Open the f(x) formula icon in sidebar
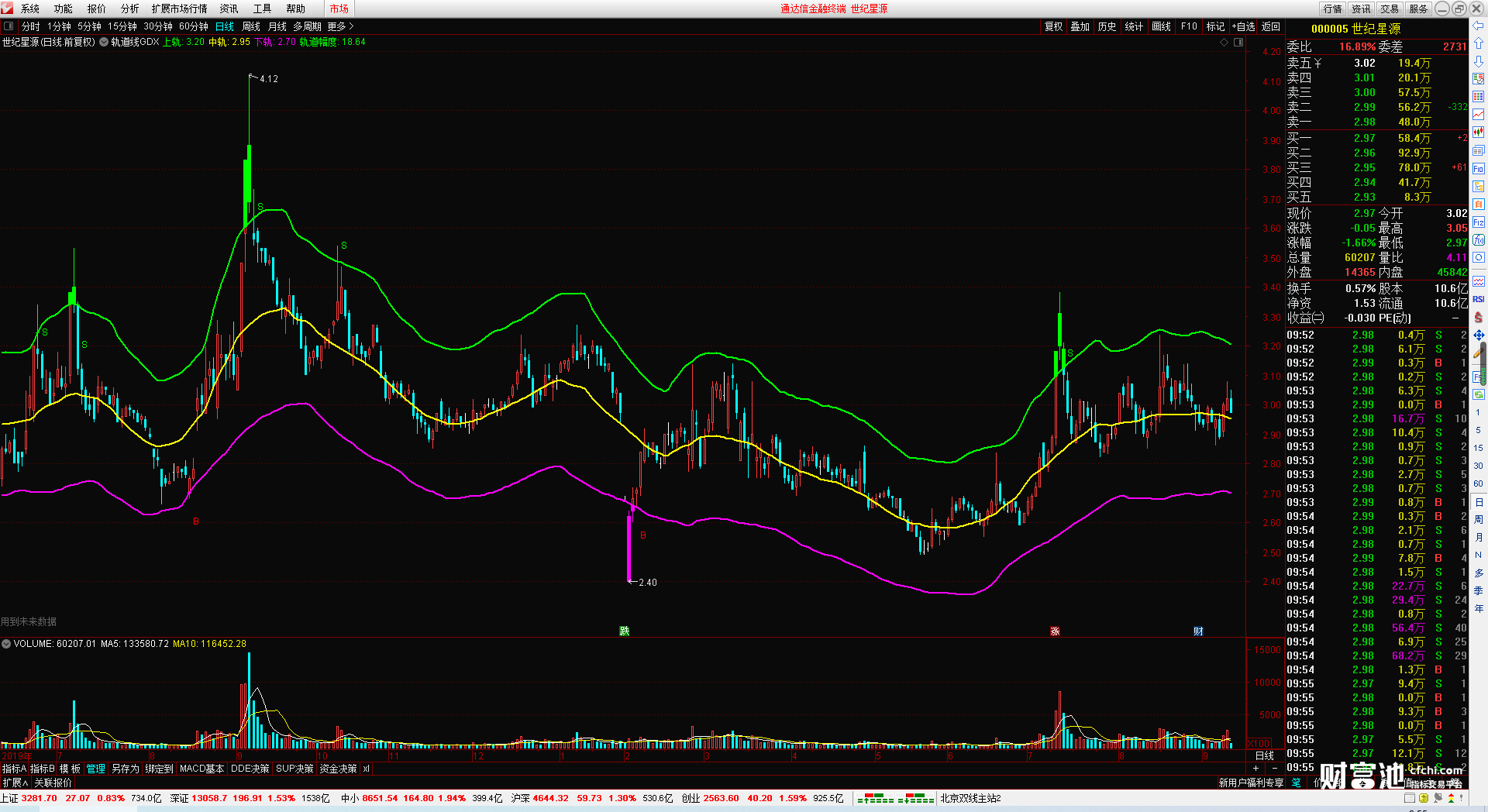Screen dimensions: 1488x812 (1479, 239)
